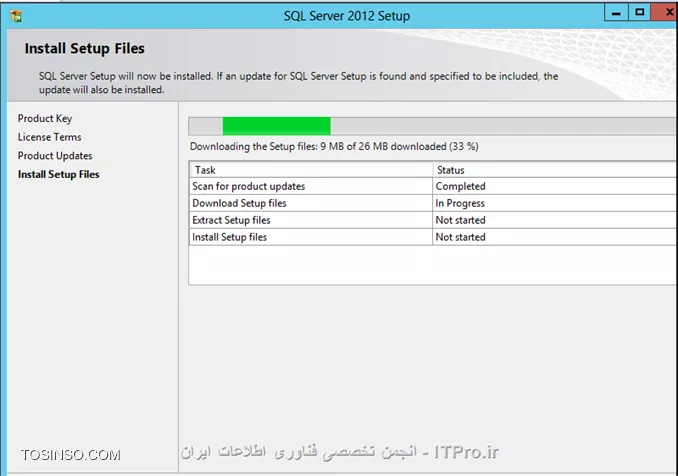Select the 'Scan for product updates' row
This screenshot has height=476, width=678.
click(433, 186)
